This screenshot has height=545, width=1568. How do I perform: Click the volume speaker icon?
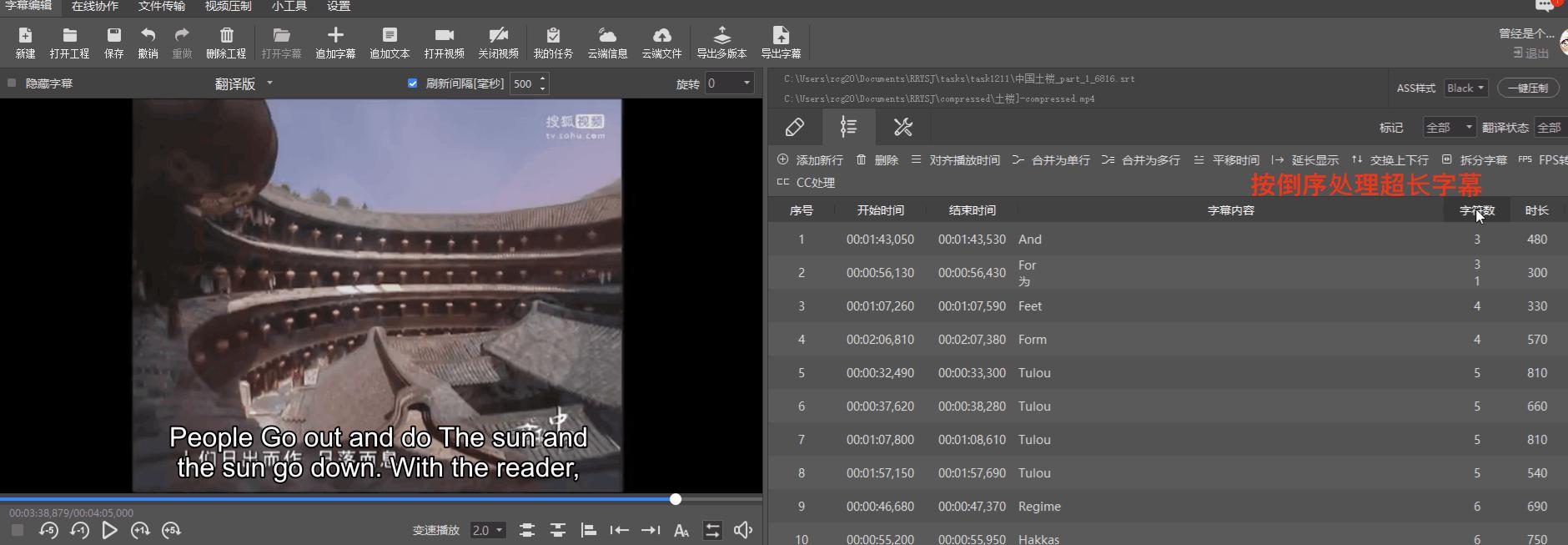[743, 530]
